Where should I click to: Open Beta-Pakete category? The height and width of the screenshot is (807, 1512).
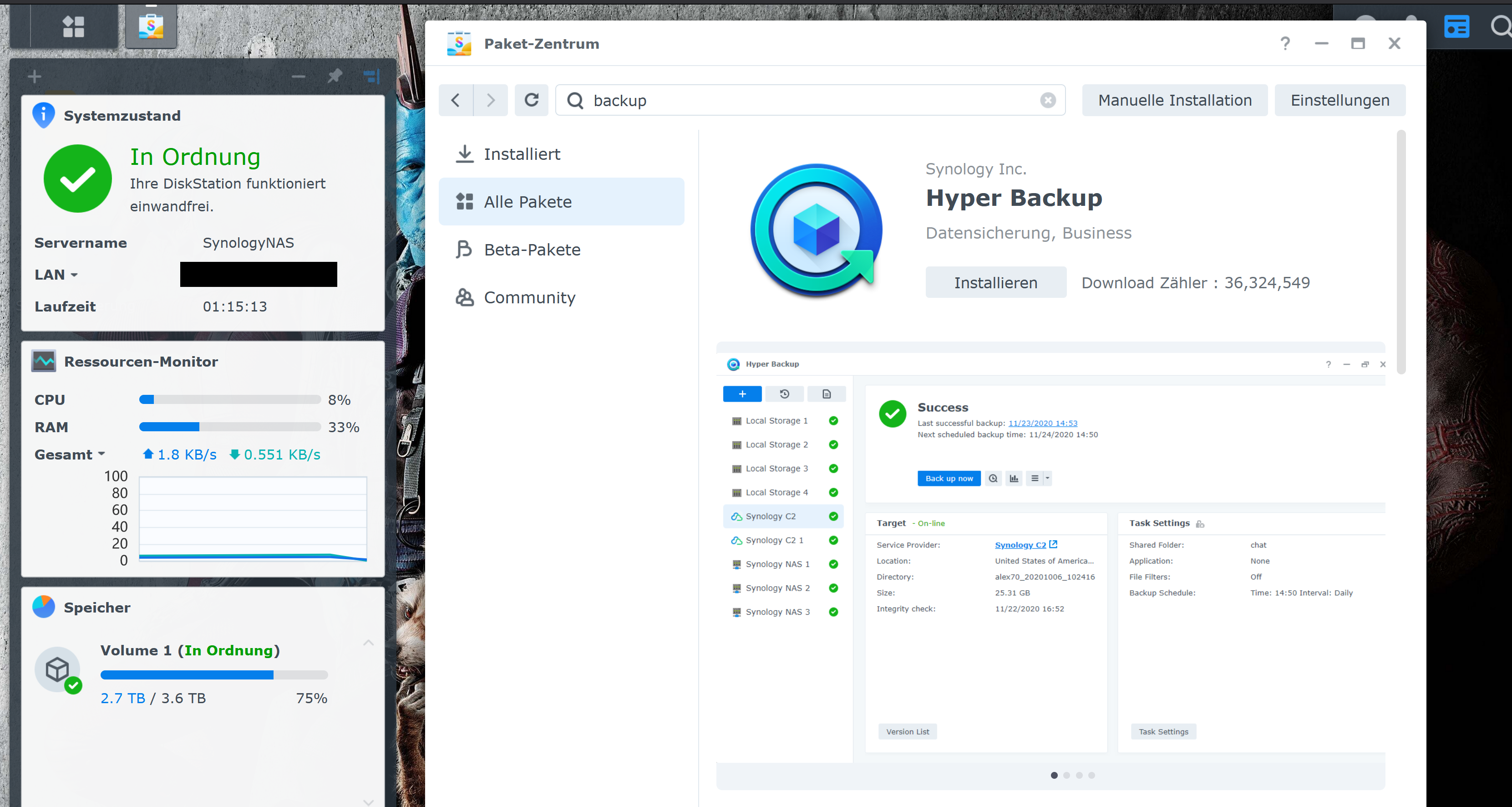561,250
